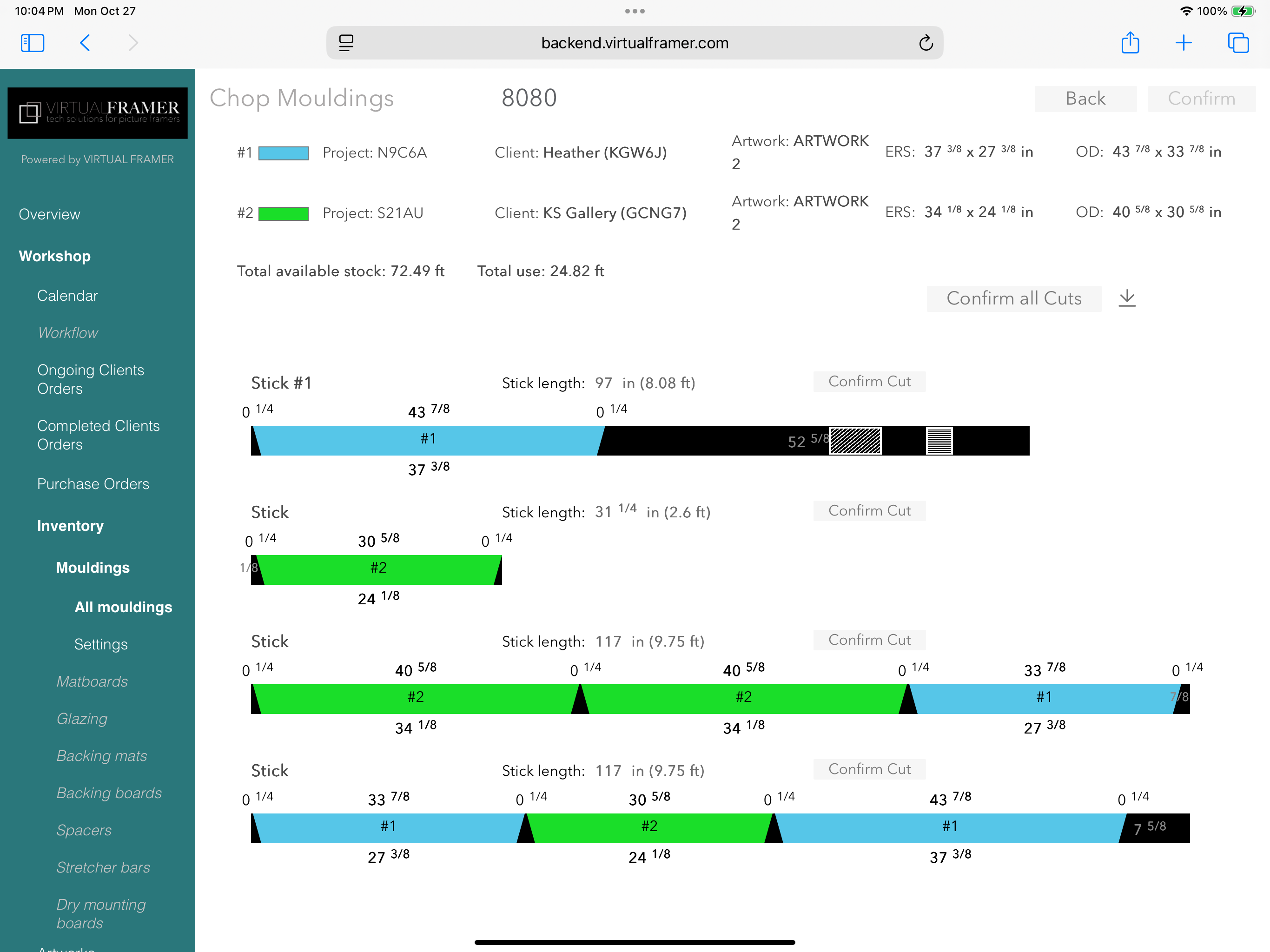This screenshot has height=952, width=1270.
Task: Collapse the Mouldings sidebar section
Action: (x=93, y=568)
